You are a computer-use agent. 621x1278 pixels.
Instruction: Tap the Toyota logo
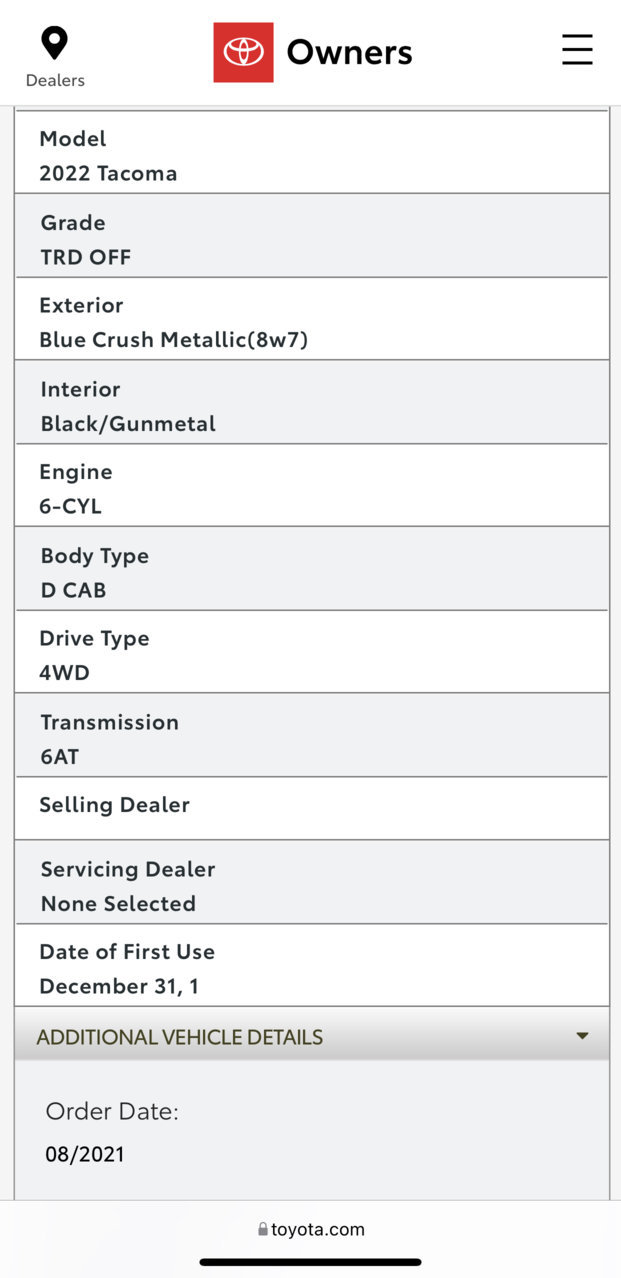(243, 52)
